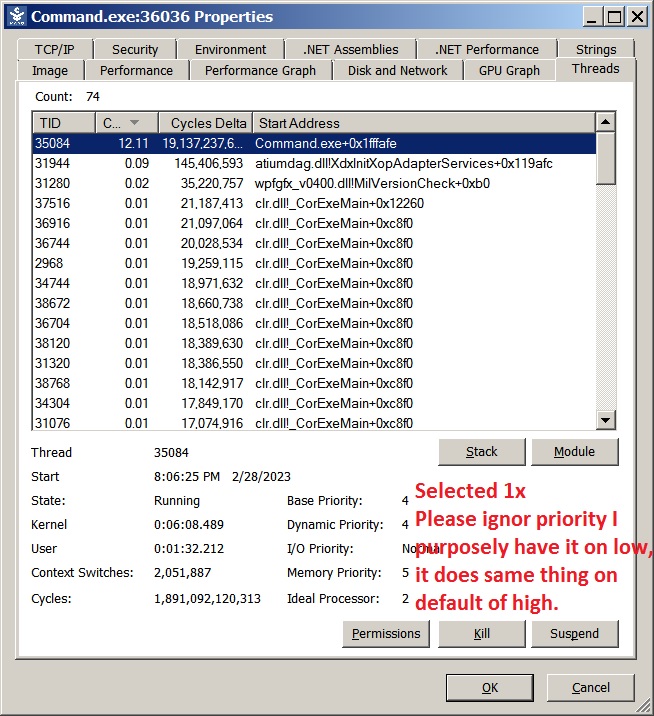The height and width of the screenshot is (716, 654).
Task: Click the State value Running
Action: (x=177, y=501)
